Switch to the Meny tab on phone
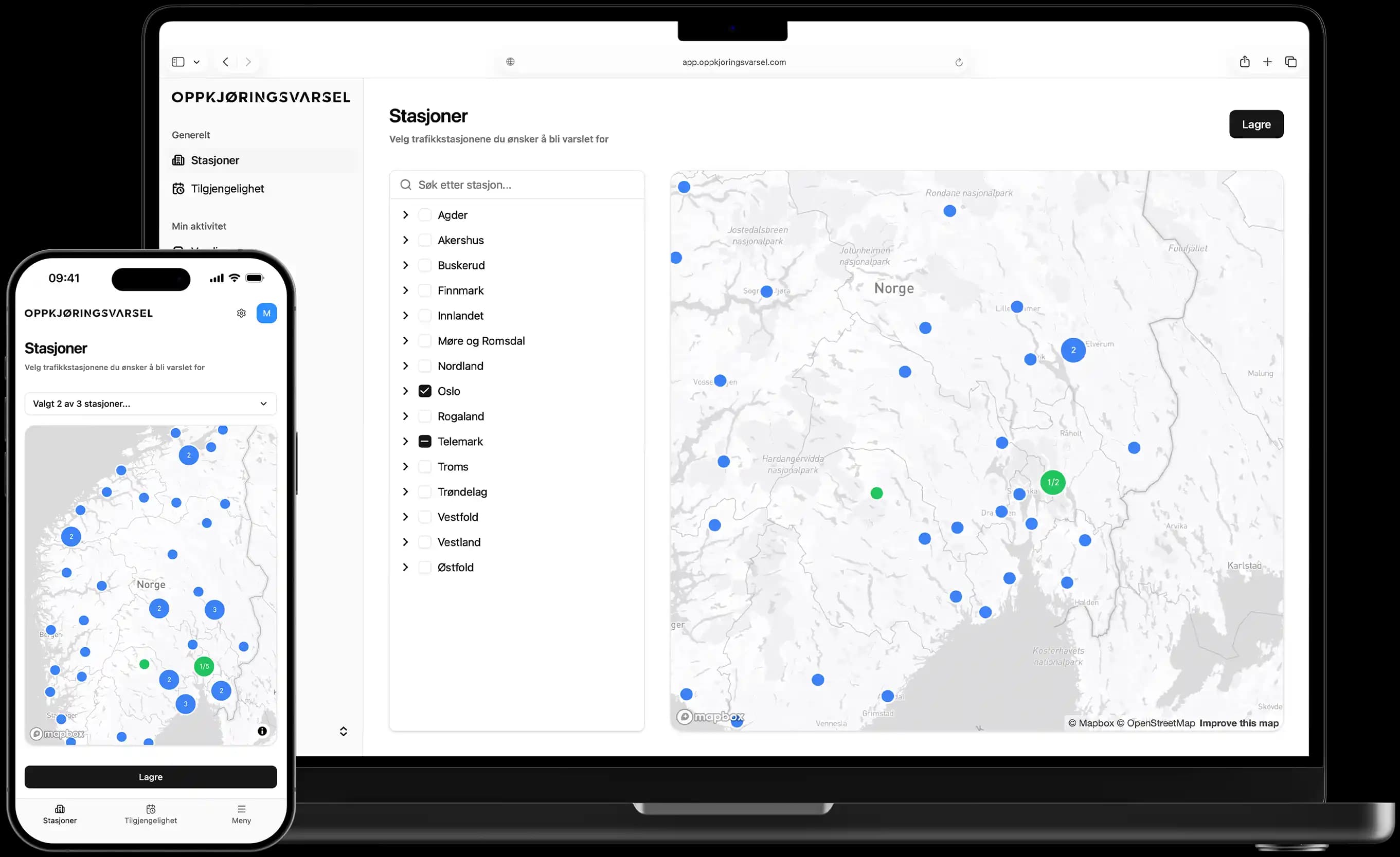 click(242, 814)
